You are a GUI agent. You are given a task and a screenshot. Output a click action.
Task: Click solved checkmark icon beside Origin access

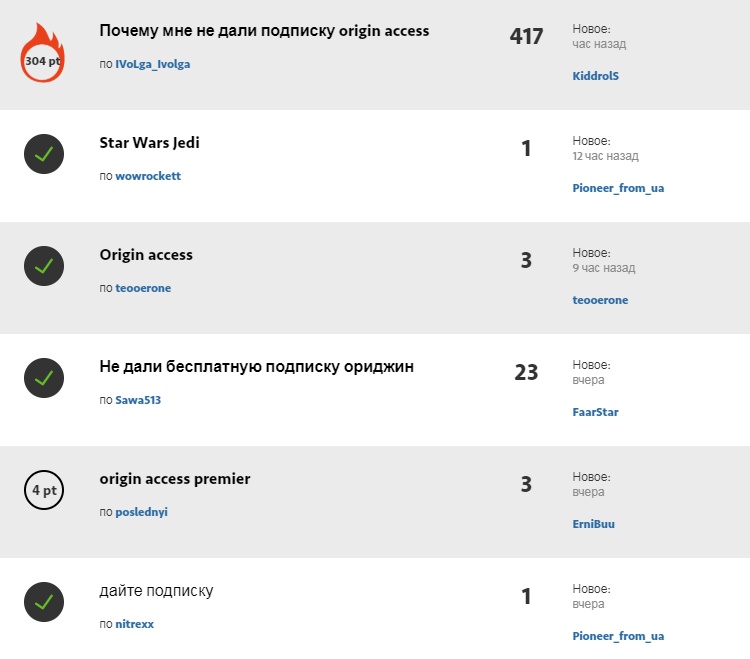[x=44, y=267]
